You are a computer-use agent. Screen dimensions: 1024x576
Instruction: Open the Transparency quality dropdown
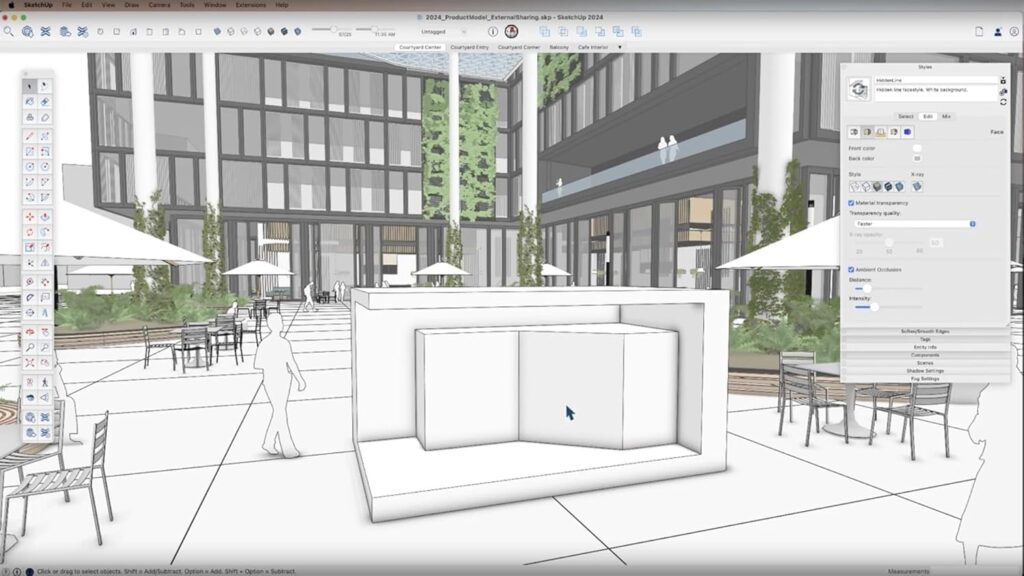(x=912, y=224)
